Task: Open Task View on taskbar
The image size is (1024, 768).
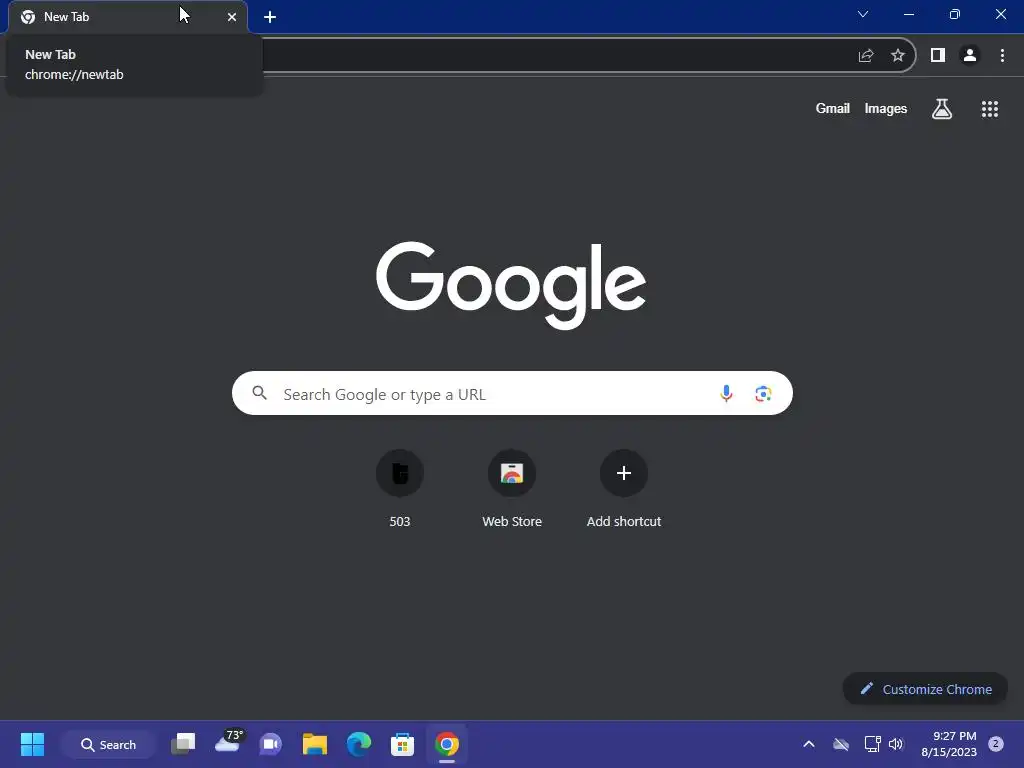Action: tap(184, 744)
